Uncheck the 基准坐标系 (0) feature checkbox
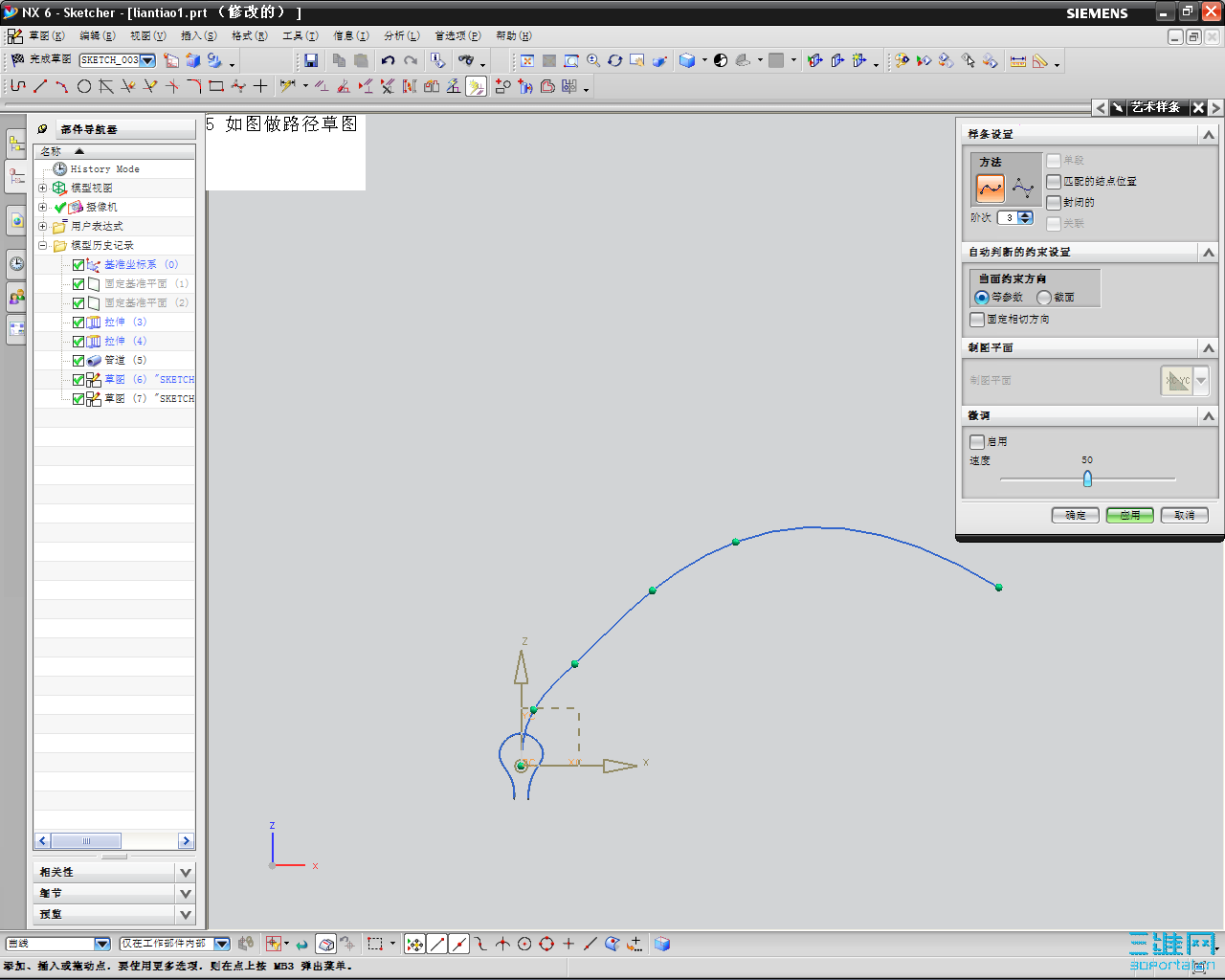 pos(78,265)
